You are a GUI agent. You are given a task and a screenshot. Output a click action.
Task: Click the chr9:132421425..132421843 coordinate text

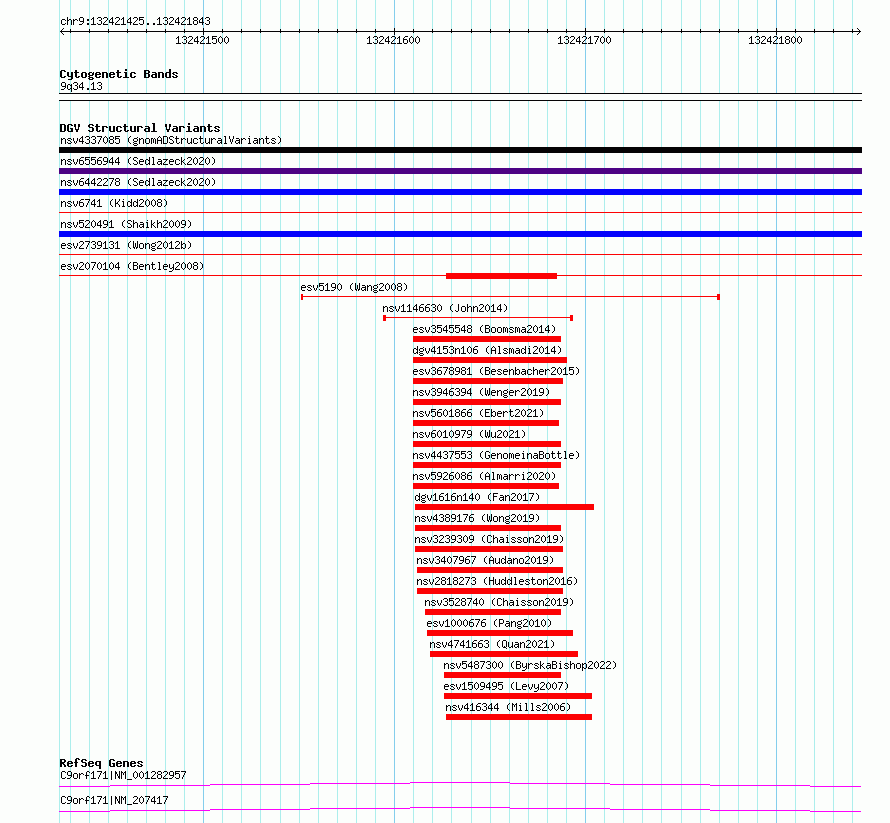click(x=135, y=21)
